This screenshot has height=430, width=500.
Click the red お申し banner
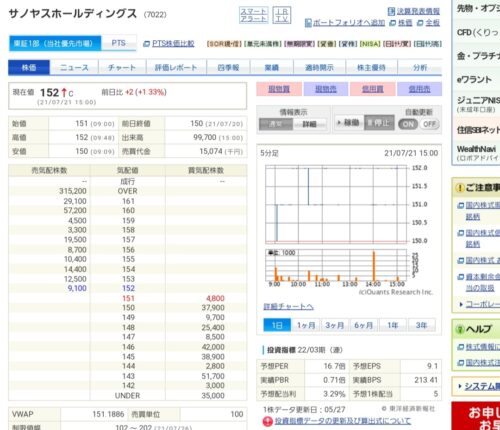(476, 416)
